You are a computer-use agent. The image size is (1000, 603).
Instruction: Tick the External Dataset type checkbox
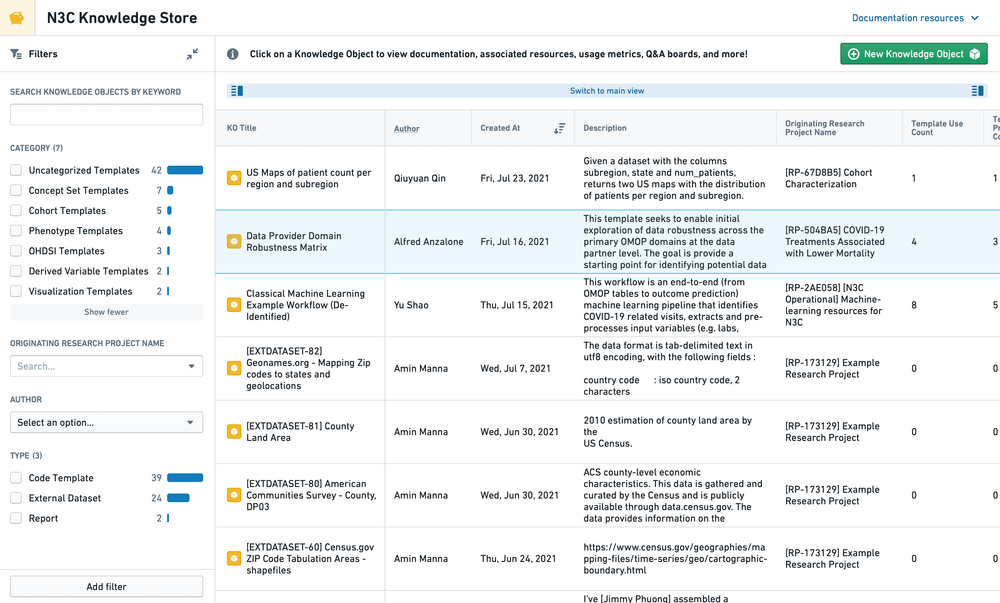(x=16, y=498)
